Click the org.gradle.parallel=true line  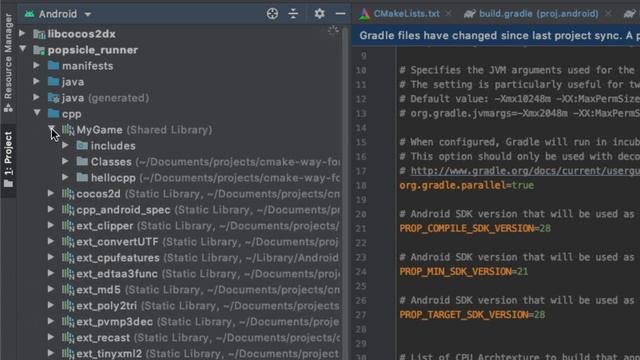(467, 185)
